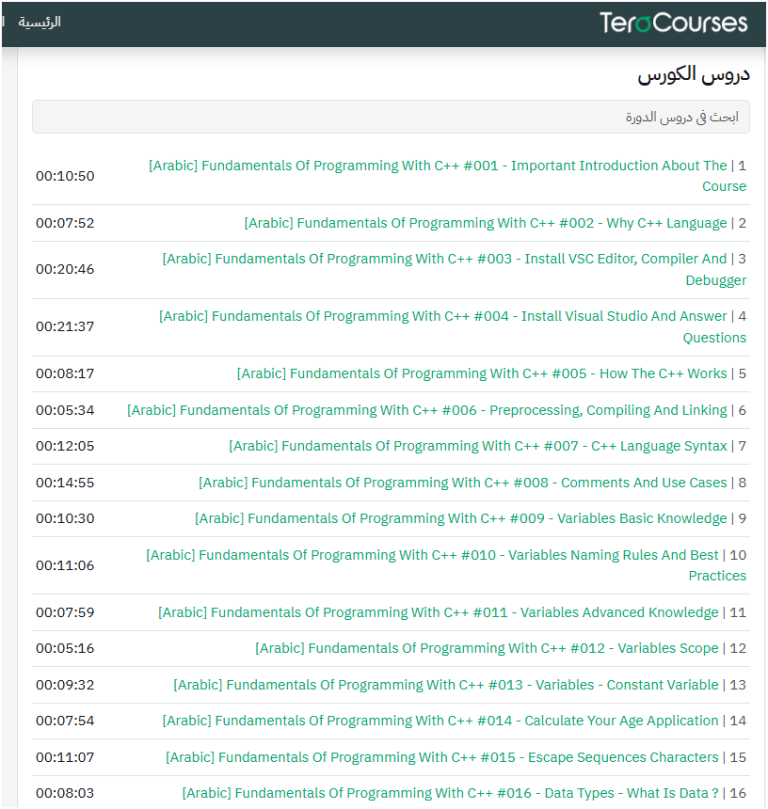Open lesson #014 Calculate Your Age Application
The image size is (768, 809).
pos(440,720)
